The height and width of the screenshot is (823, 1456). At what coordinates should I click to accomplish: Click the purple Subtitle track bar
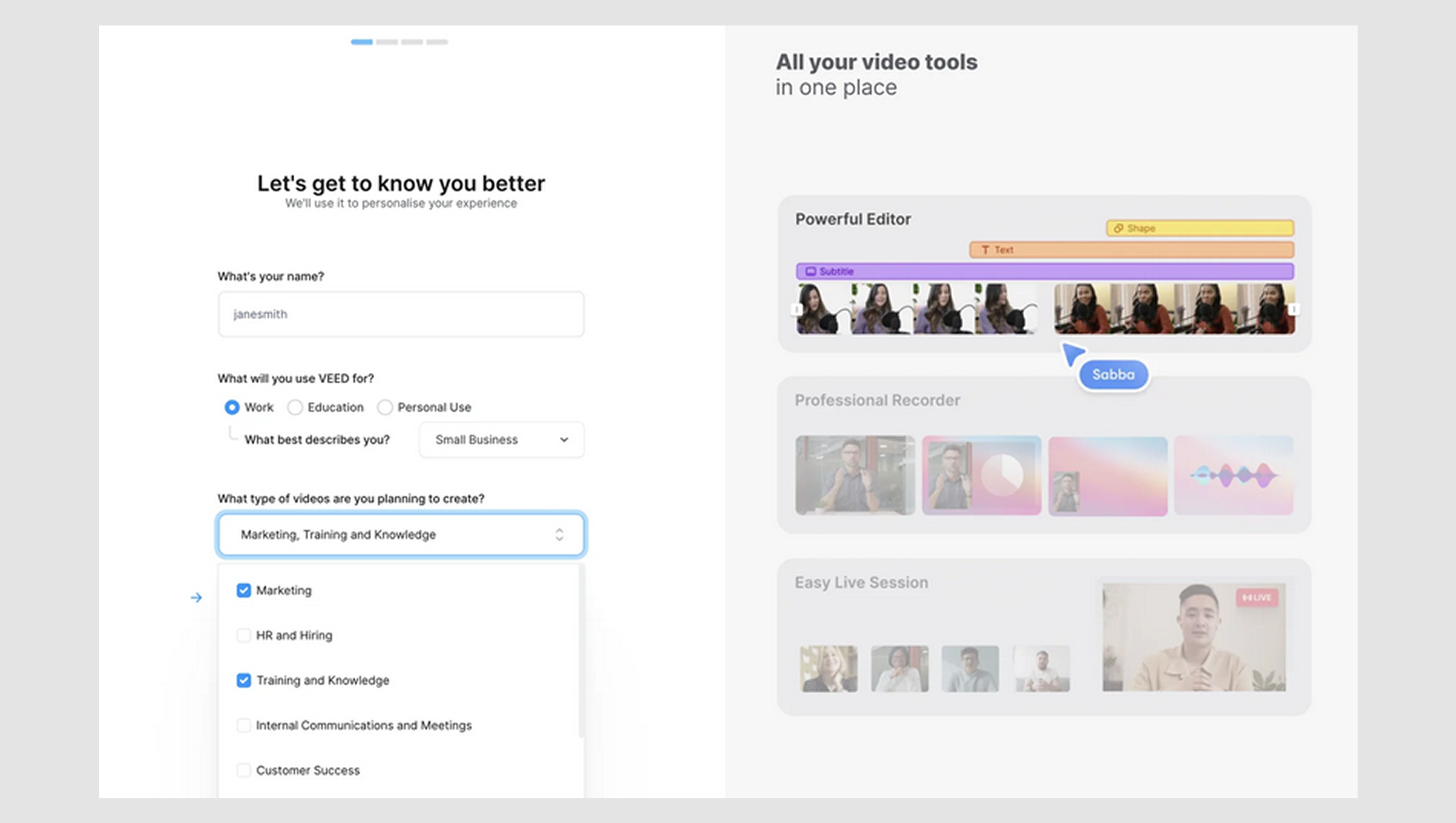(x=1045, y=271)
